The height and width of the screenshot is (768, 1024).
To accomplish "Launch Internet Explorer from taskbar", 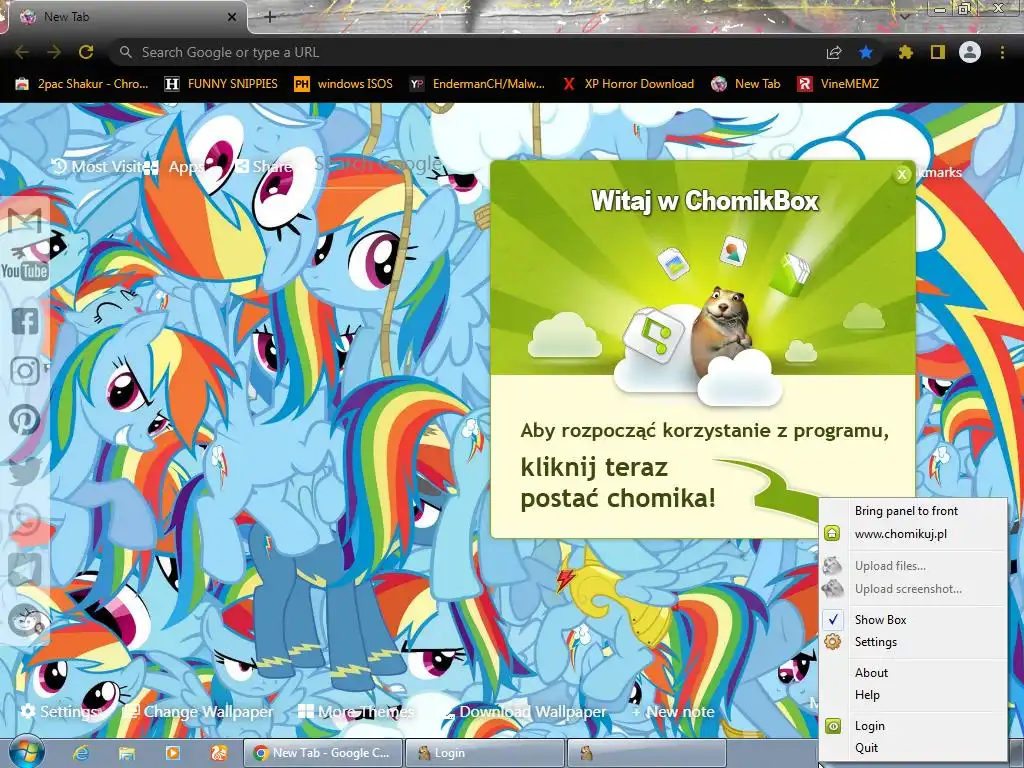I will tap(80, 753).
